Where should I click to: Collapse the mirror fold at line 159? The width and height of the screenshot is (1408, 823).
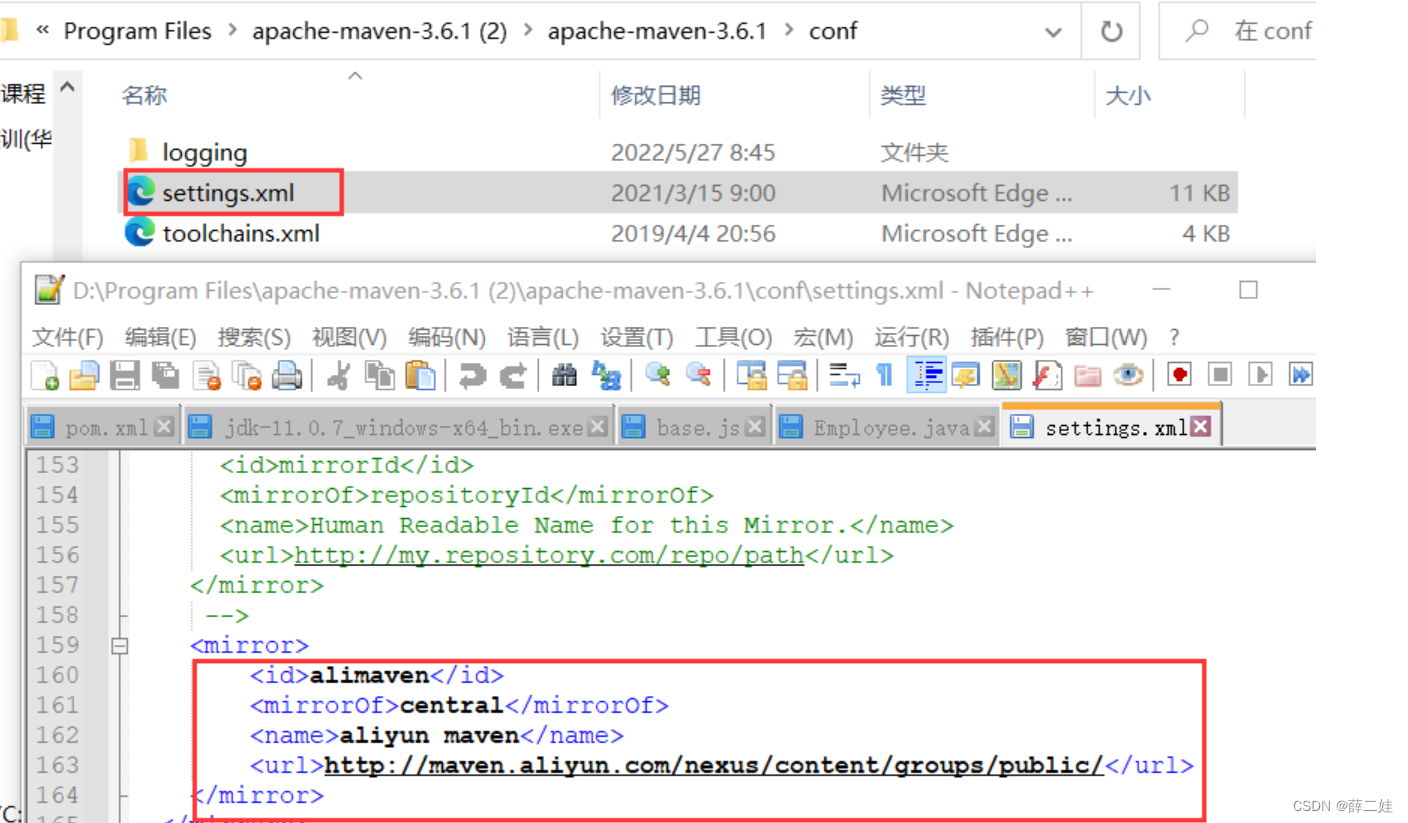coord(120,646)
